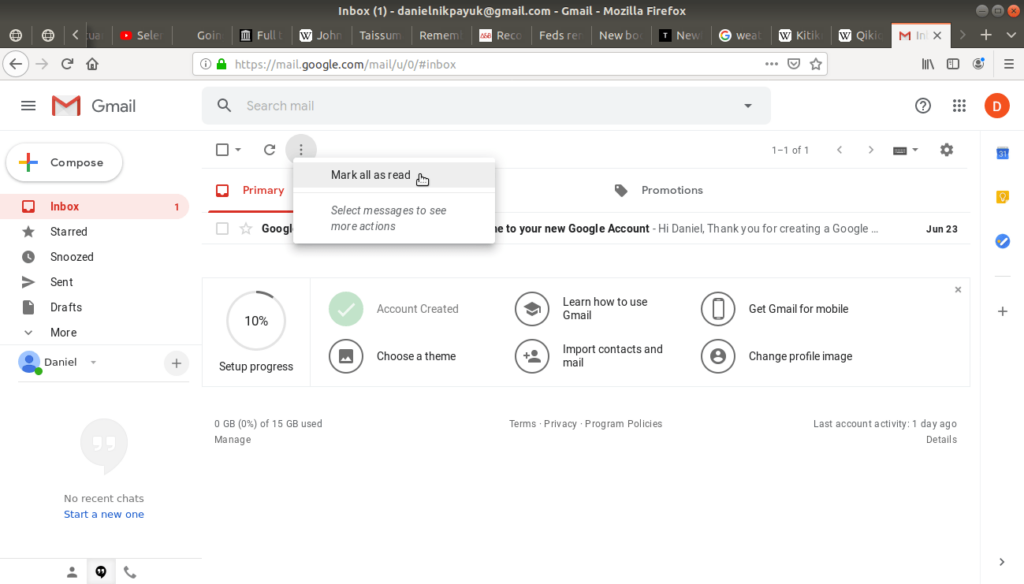Open Gmail support help icon
The width and height of the screenshot is (1024, 584).
coord(923,106)
